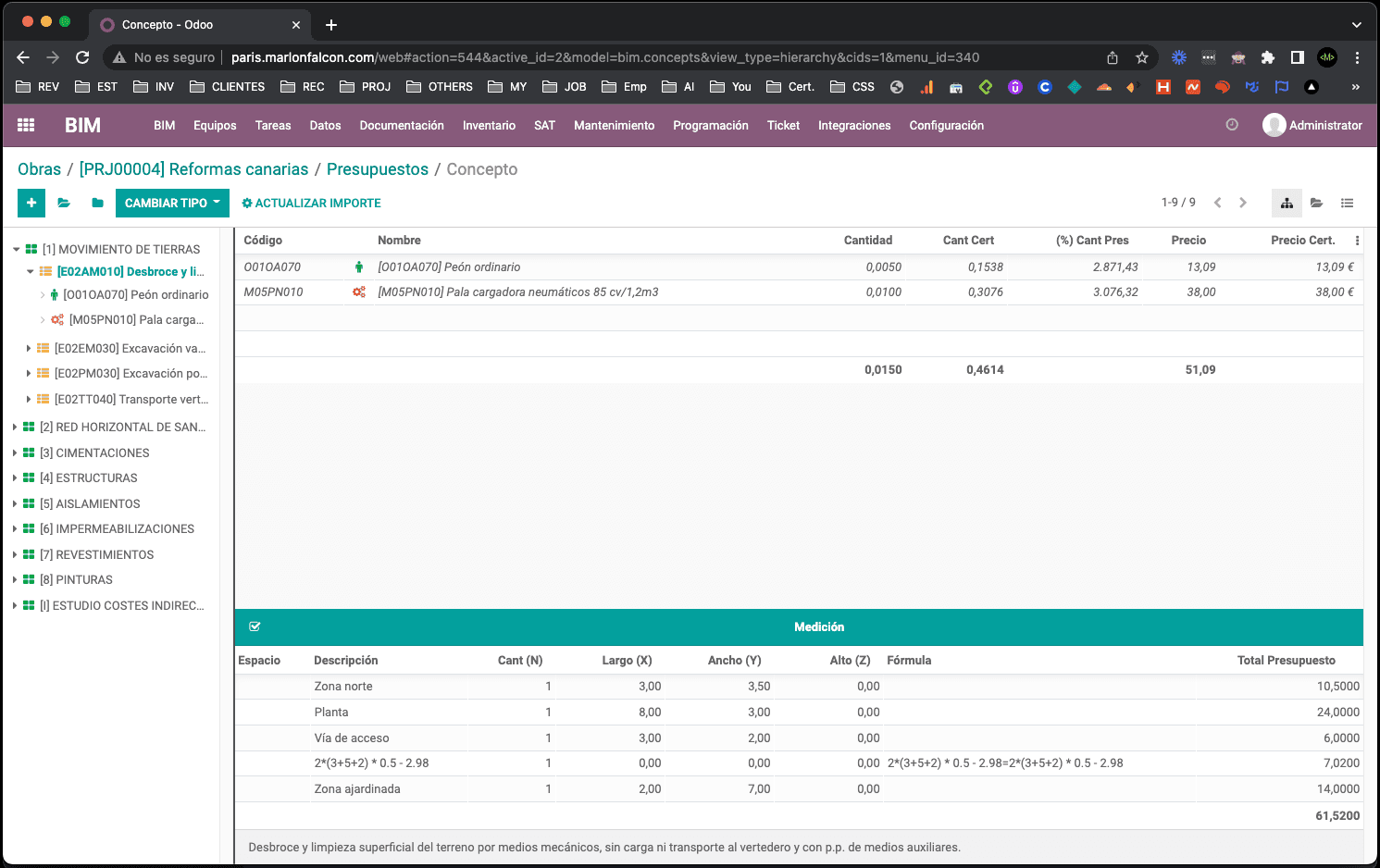Navigate back in browser
The width and height of the screenshot is (1380, 868).
click(x=23, y=57)
